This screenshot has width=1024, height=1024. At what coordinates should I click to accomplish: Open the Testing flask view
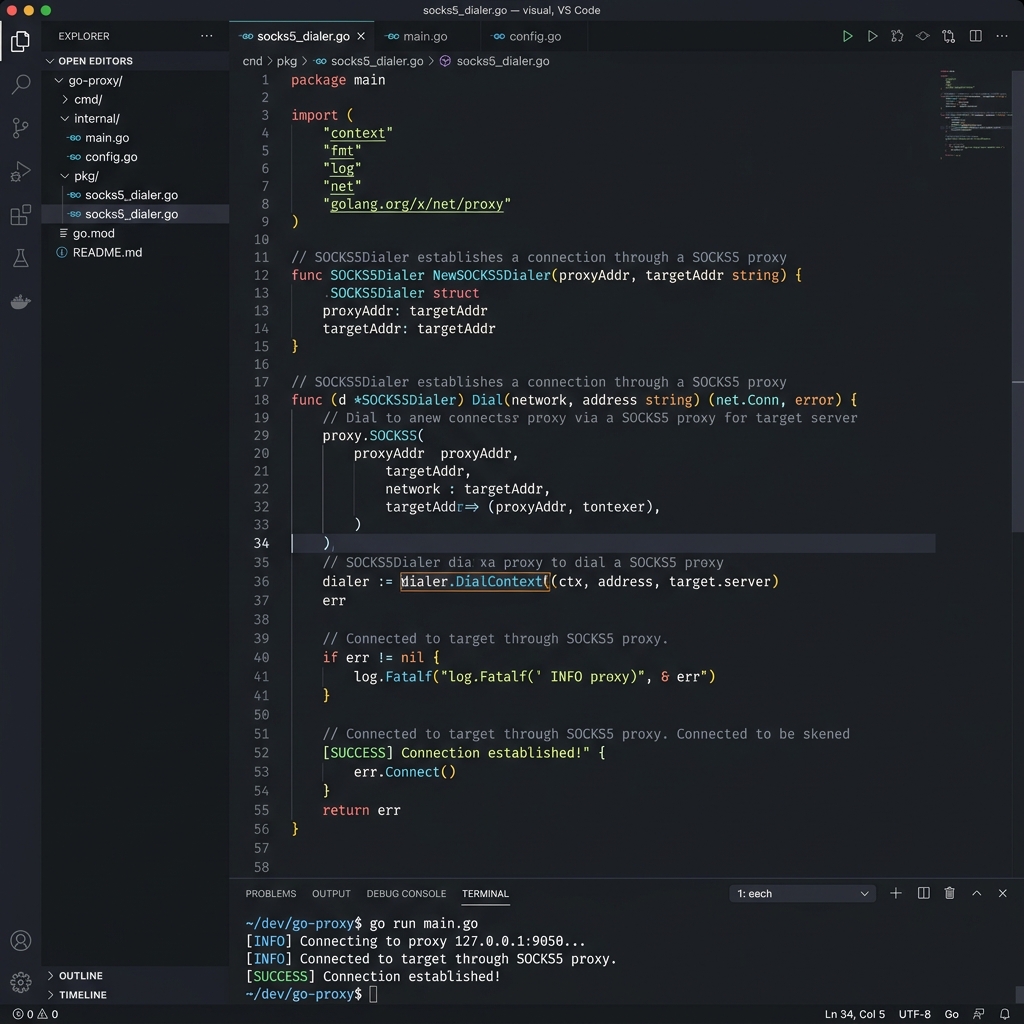point(20,258)
